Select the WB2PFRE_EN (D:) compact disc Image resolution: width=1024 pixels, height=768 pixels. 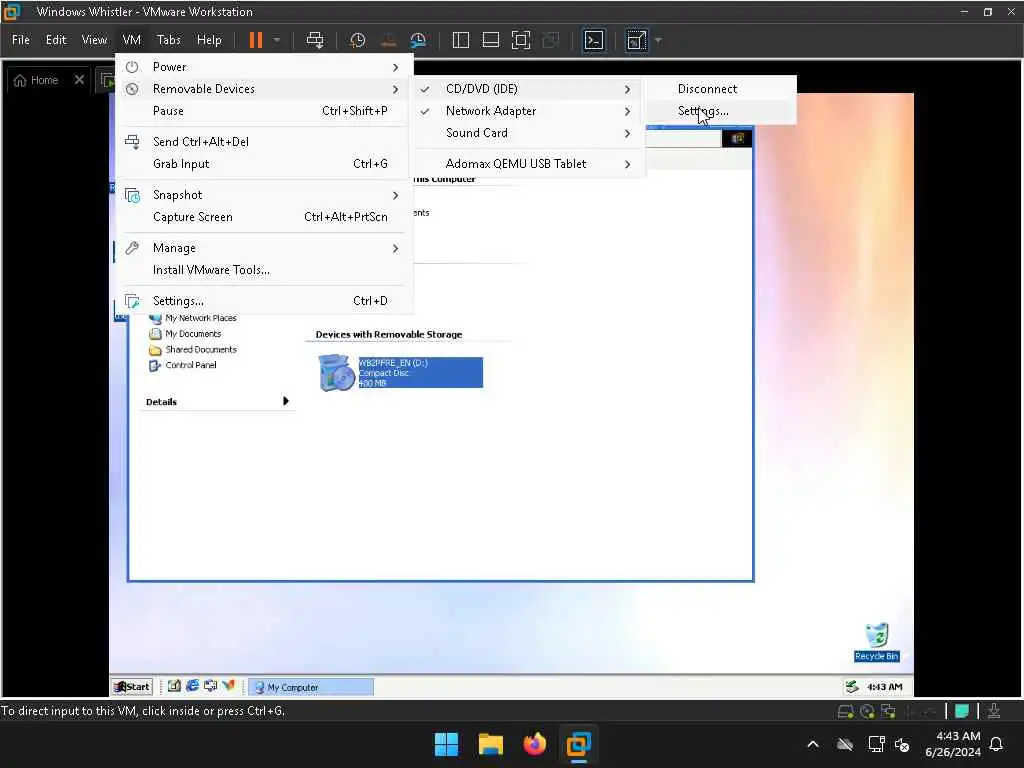400,372
